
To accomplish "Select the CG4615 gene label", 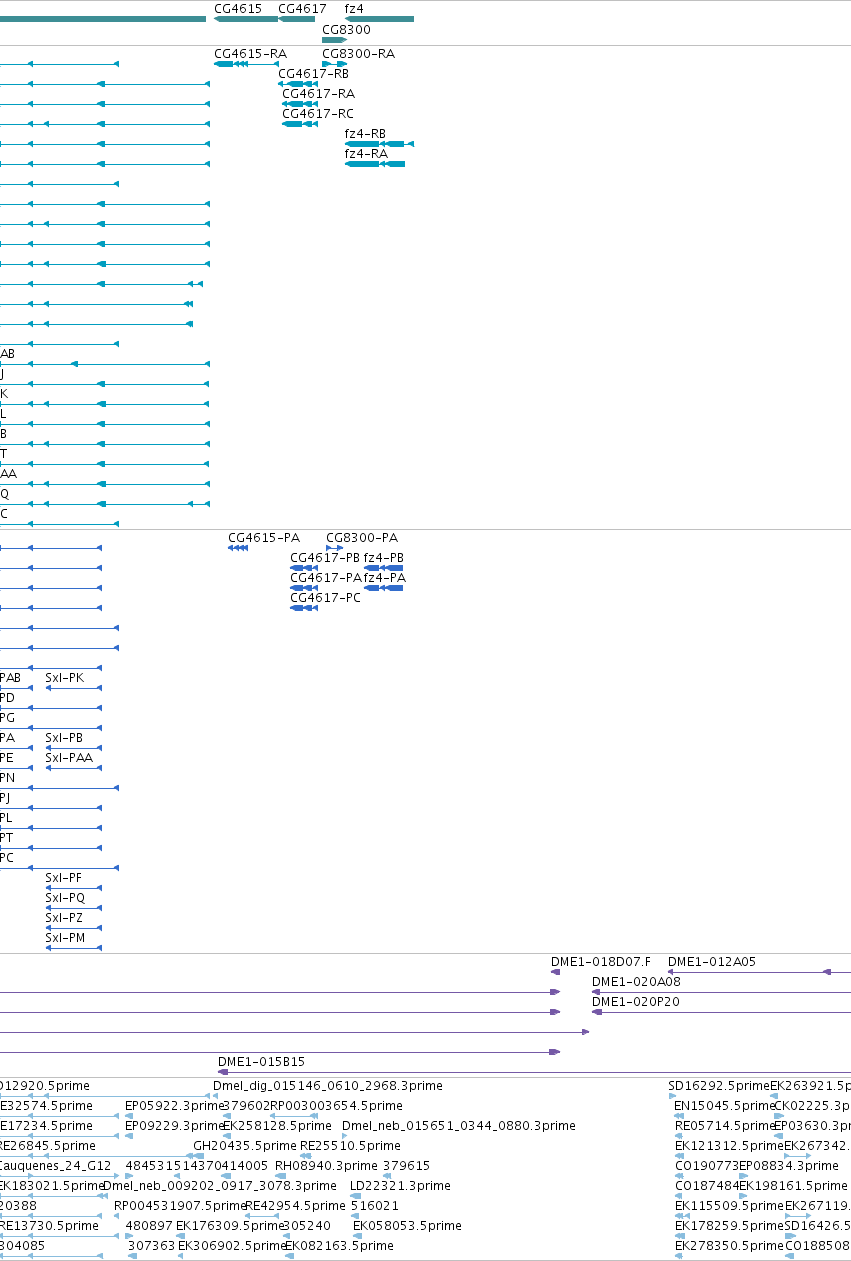I will tap(238, 8).
